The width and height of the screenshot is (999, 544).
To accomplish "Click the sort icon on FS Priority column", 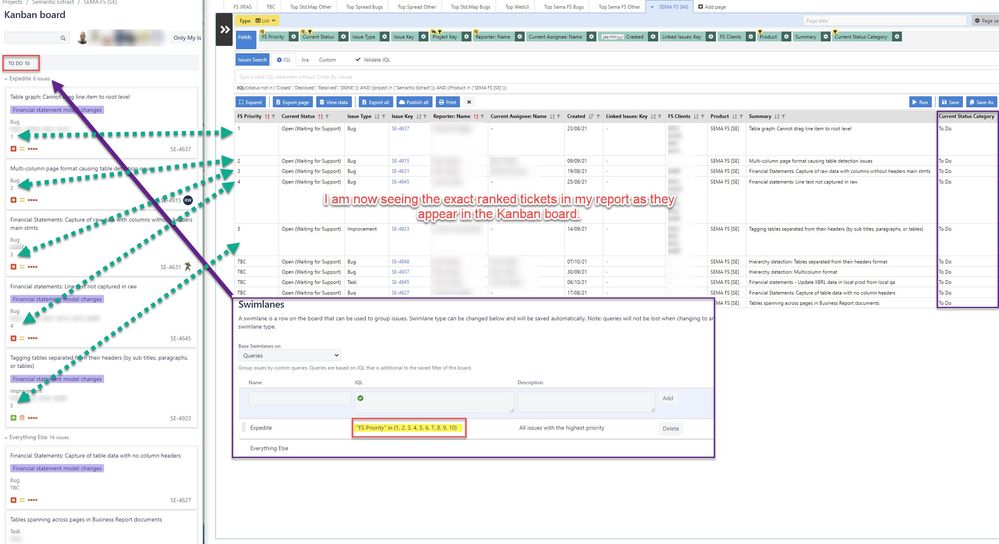I will pos(266,117).
